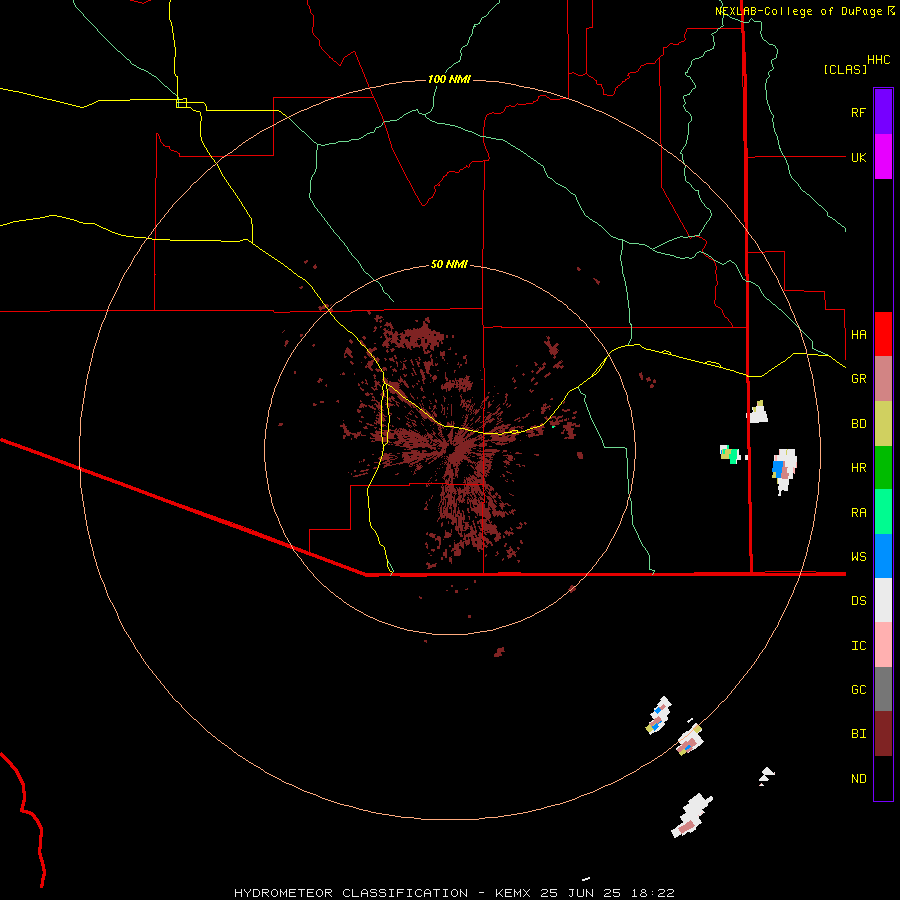Select the GC gray legend swatch

click(883, 689)
